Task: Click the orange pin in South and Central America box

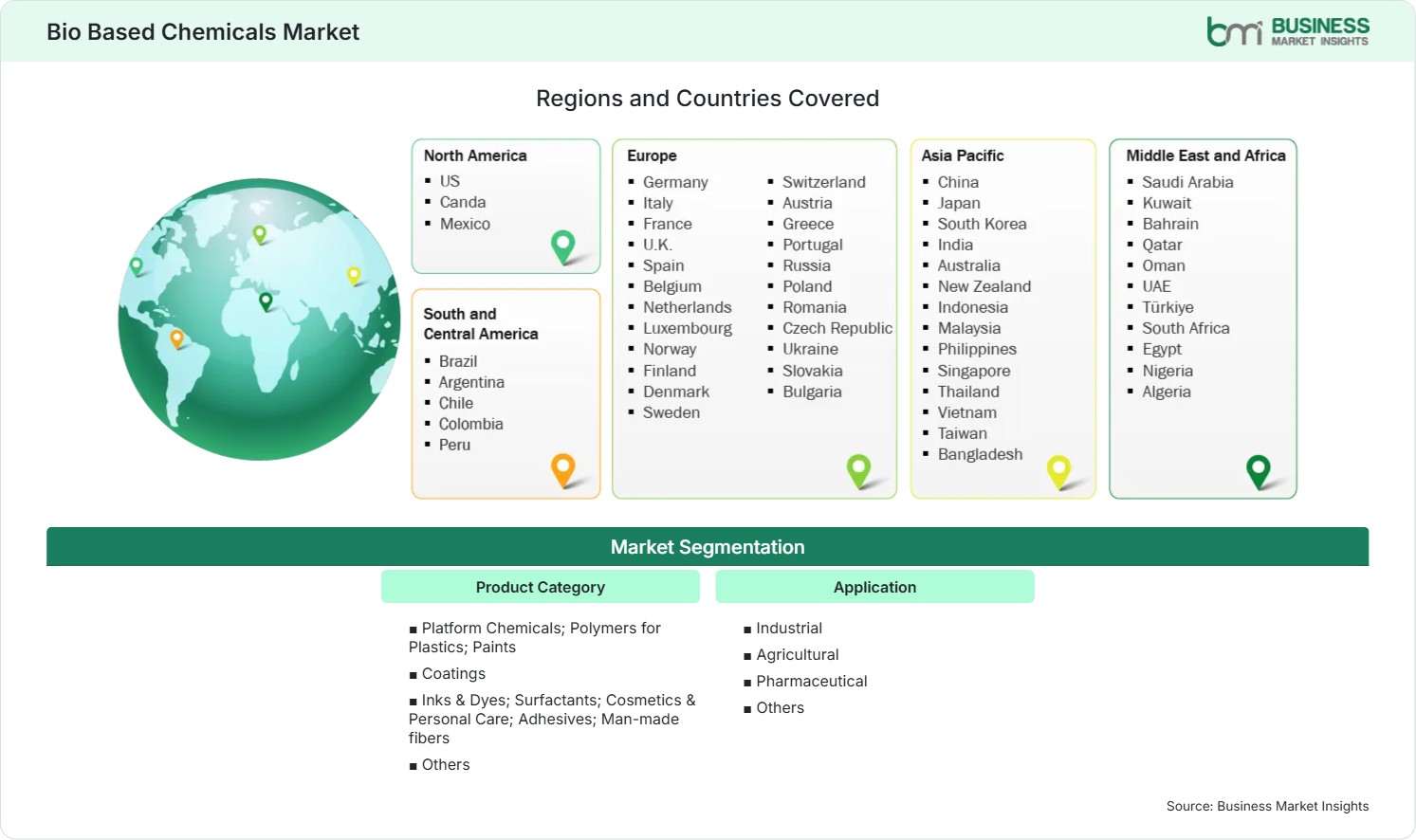Action: pos(563,470)
